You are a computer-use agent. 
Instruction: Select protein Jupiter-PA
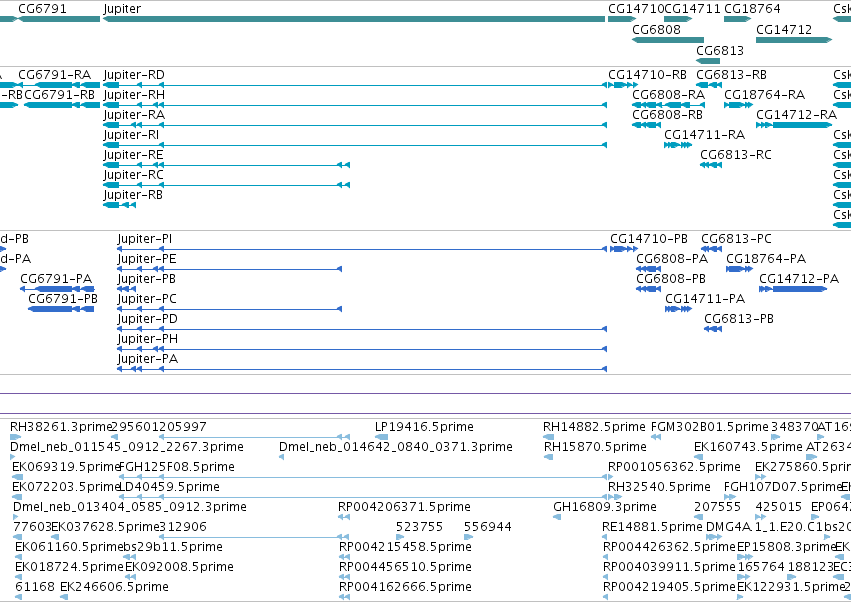(148, 359)
